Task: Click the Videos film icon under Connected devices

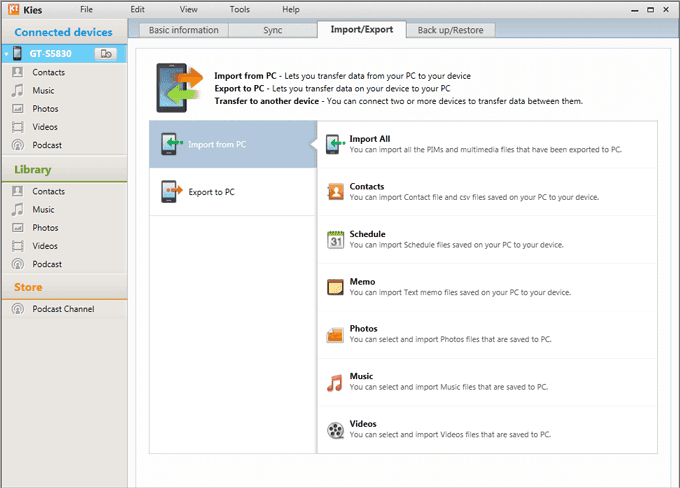Action: [18, 127]
